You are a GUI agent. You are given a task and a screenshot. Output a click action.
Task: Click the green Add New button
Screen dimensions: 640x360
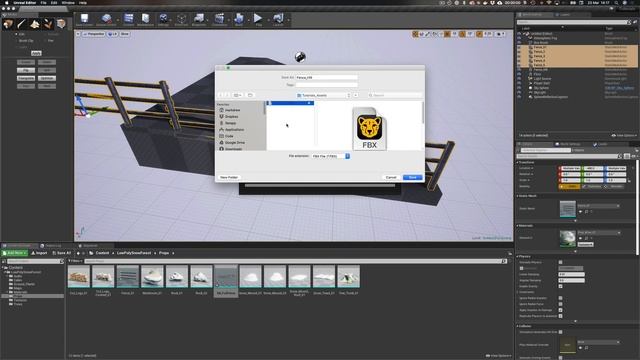[15, 253]
